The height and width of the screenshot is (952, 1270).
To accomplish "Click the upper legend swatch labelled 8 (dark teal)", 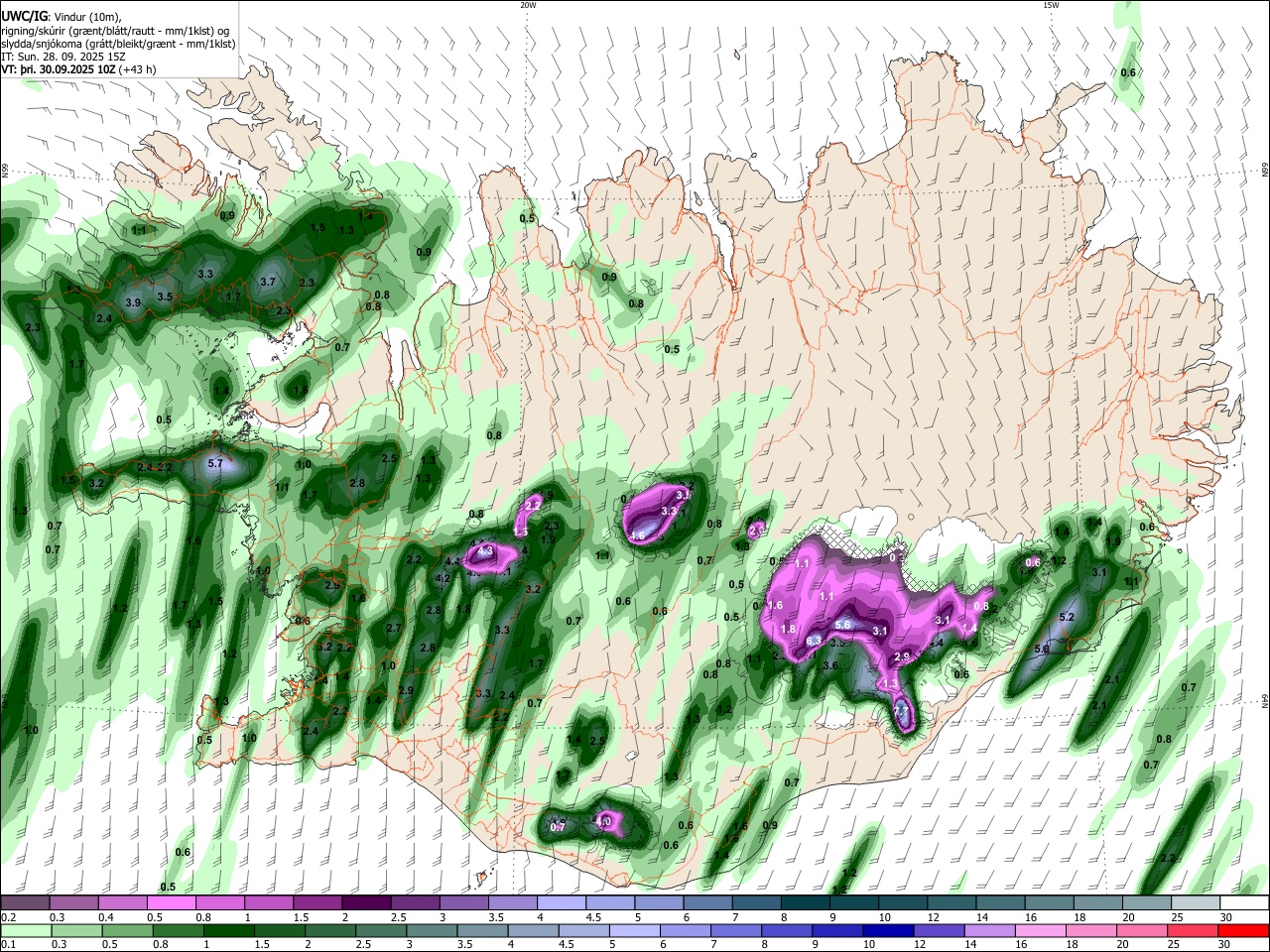I will click(806, 902).
